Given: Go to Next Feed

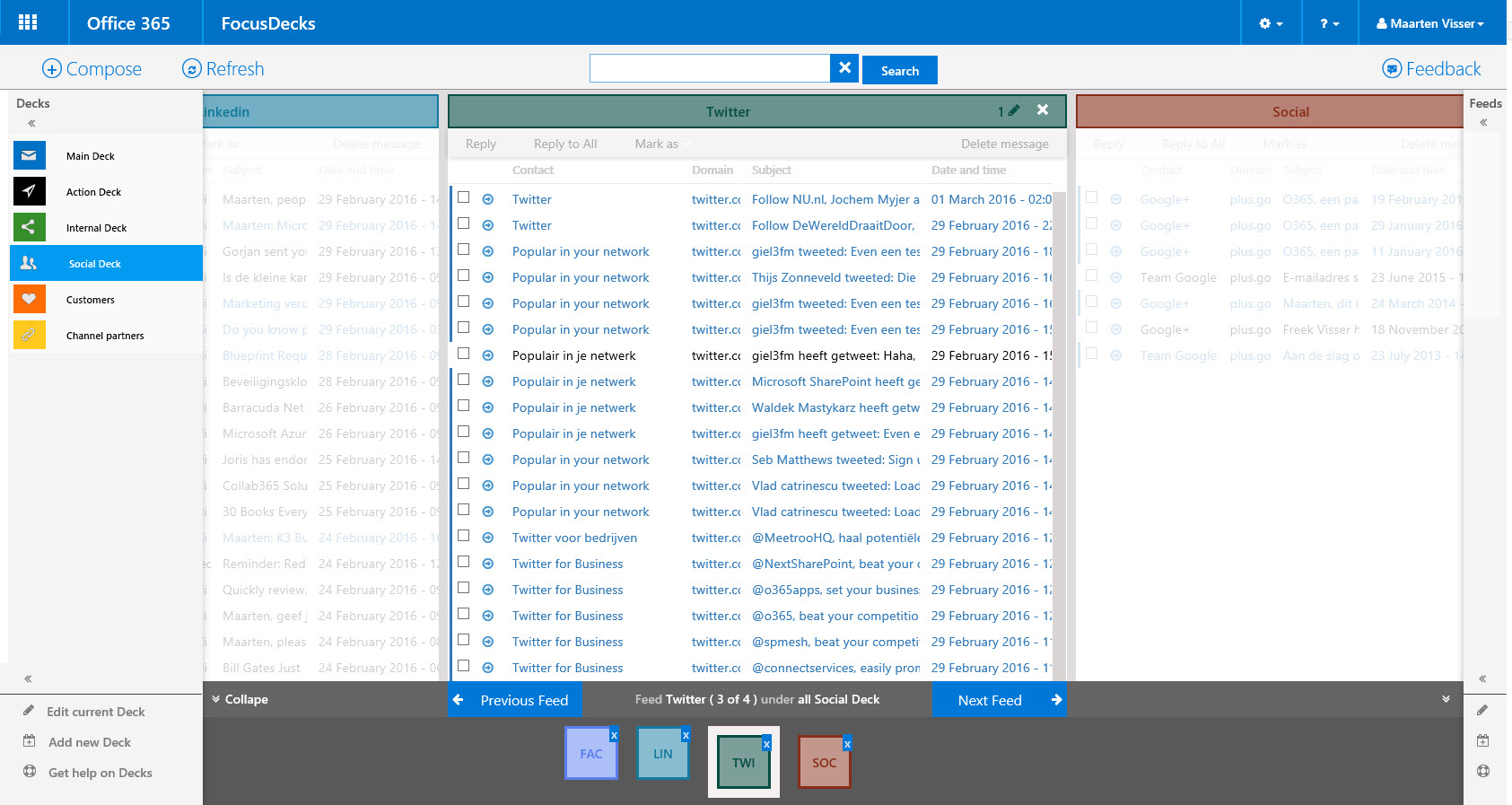Looking at the screenshot, I should point(1000,700).
